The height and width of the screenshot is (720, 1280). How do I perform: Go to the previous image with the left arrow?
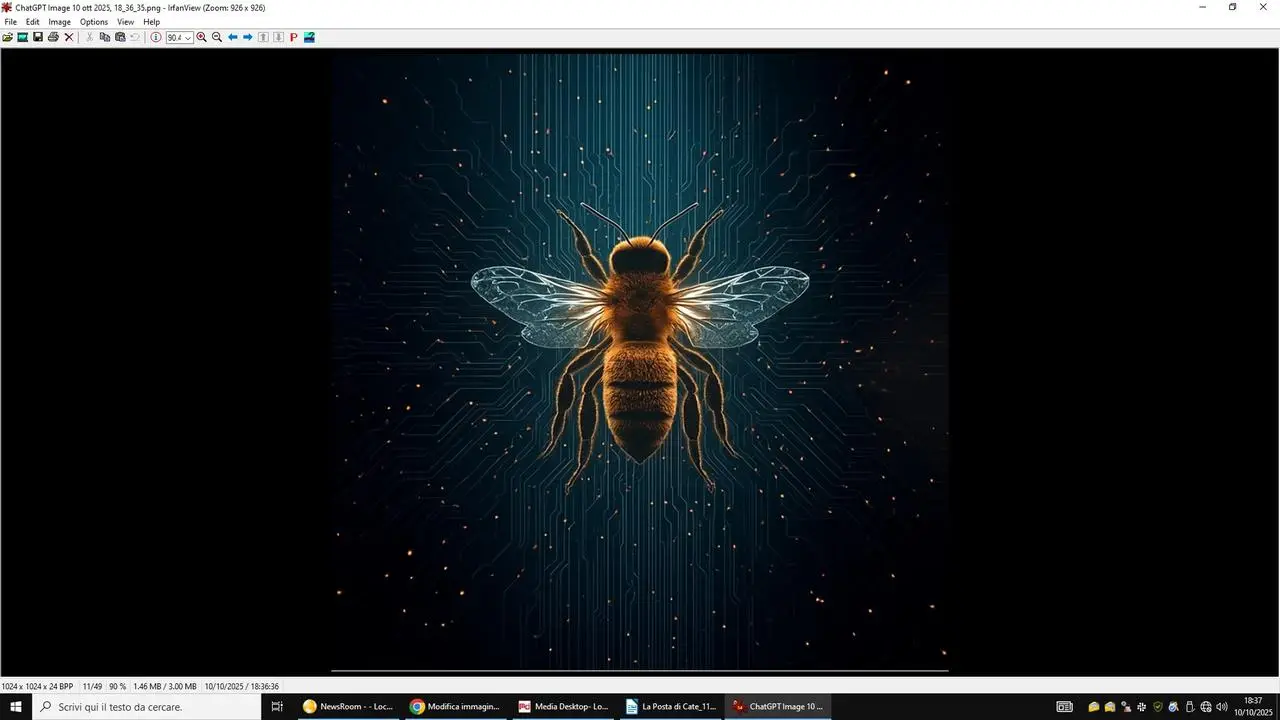[233, 37]
